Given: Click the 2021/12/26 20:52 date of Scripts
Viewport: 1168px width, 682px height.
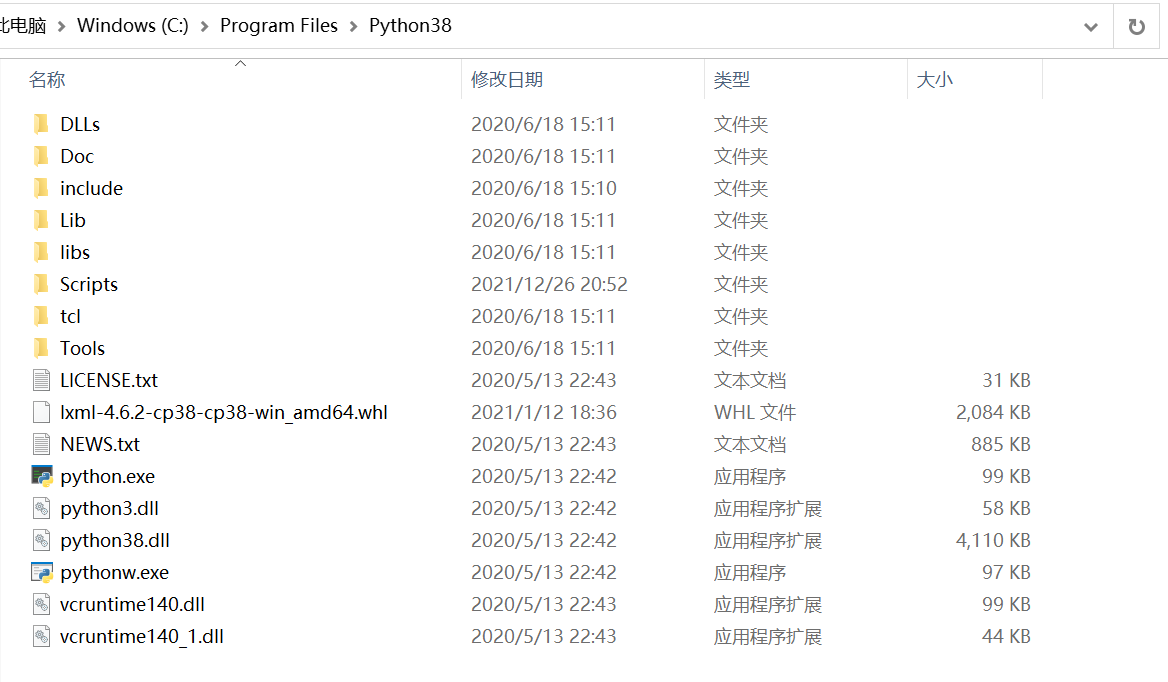Looking at the screenshot, I should 549,284.
